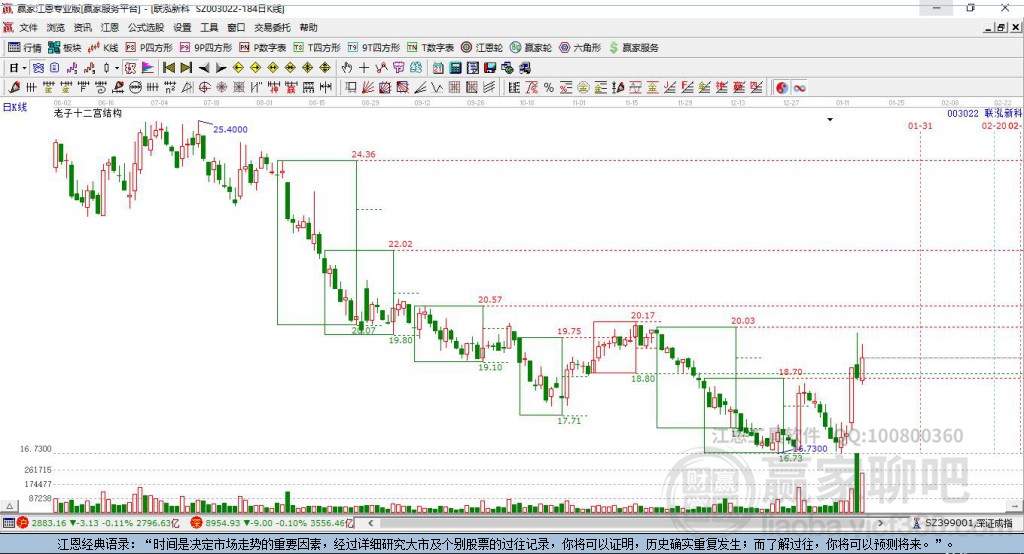This screenshot has width=1024, height=554.
Task: Select the V-shaped zigzag line tool
Action: (x=436, y=88)
